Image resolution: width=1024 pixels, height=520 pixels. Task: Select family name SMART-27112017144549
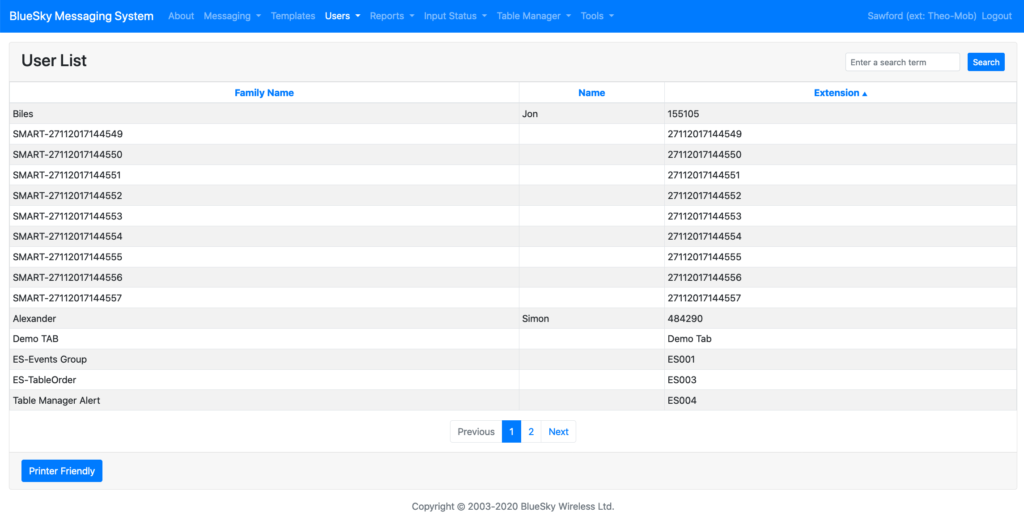[67, 134]
